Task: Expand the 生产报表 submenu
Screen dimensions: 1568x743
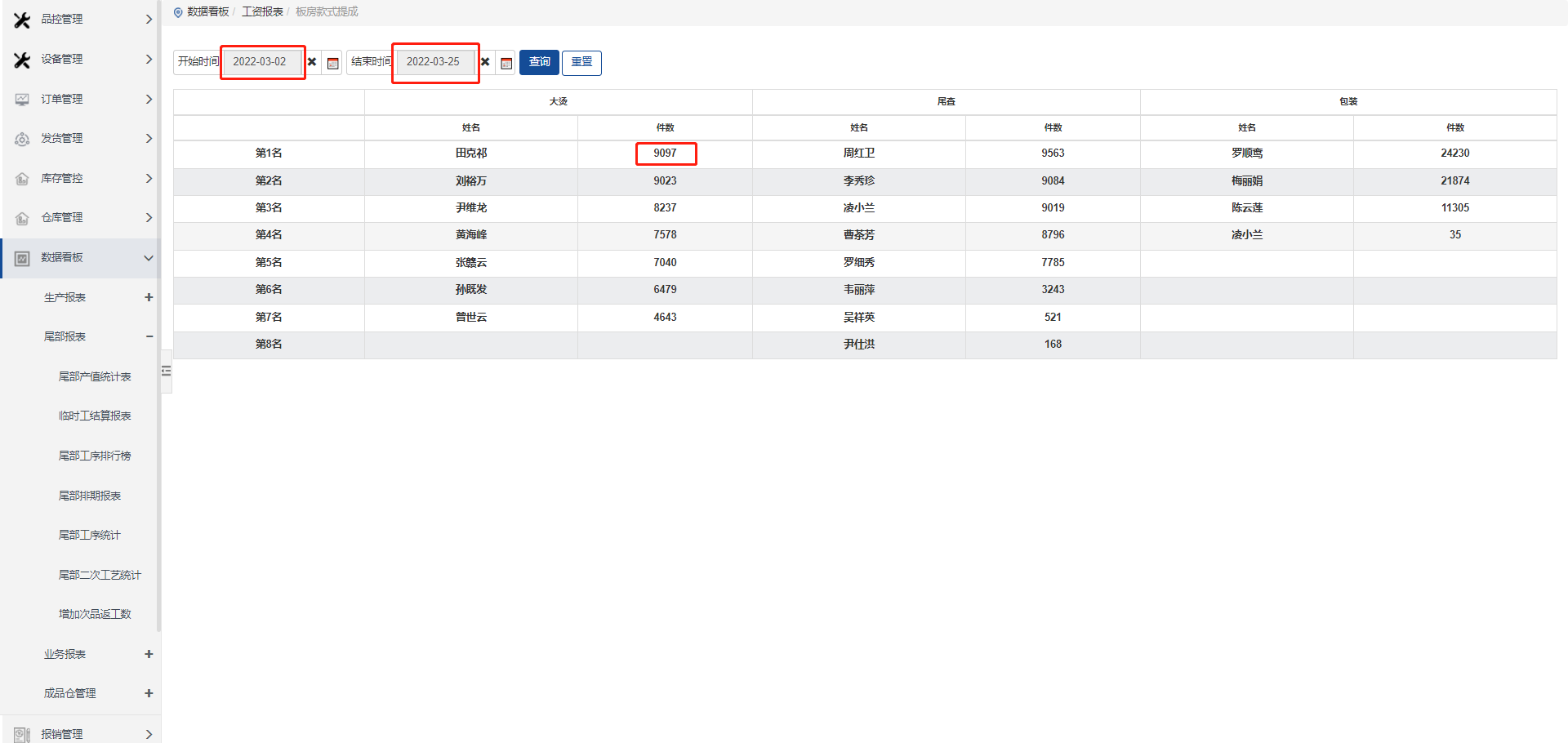Action: [149, 297]
